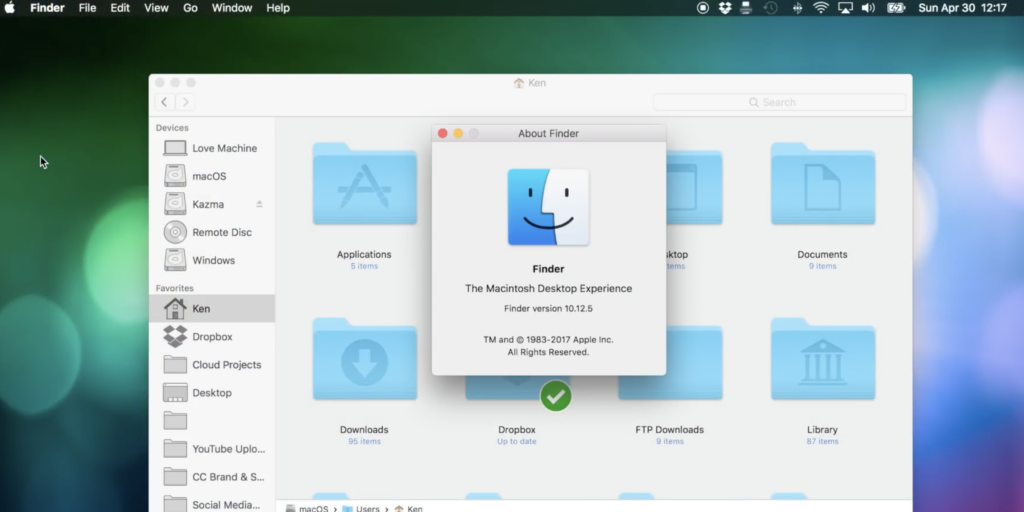Click 'The Macintosh Desktop Experience' text
1024x512 pixels.
pyautogui.click(x=549, y=289)
